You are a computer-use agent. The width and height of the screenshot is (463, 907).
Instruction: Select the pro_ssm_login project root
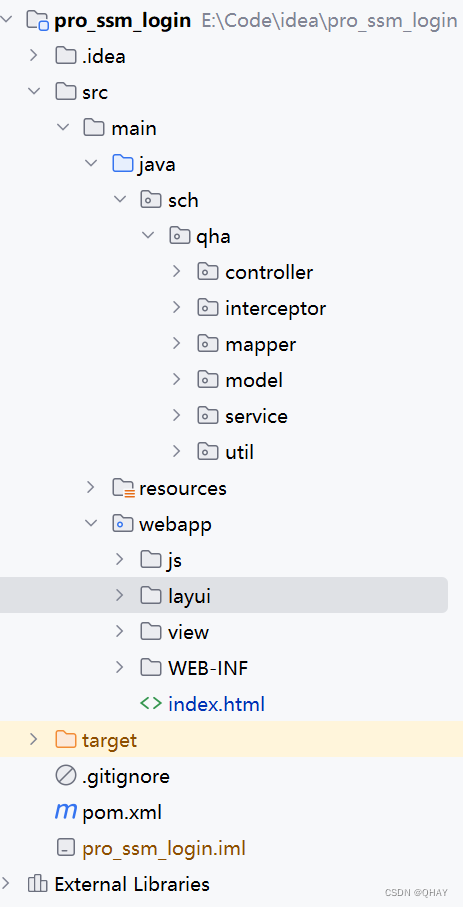(x=122, y=21)
